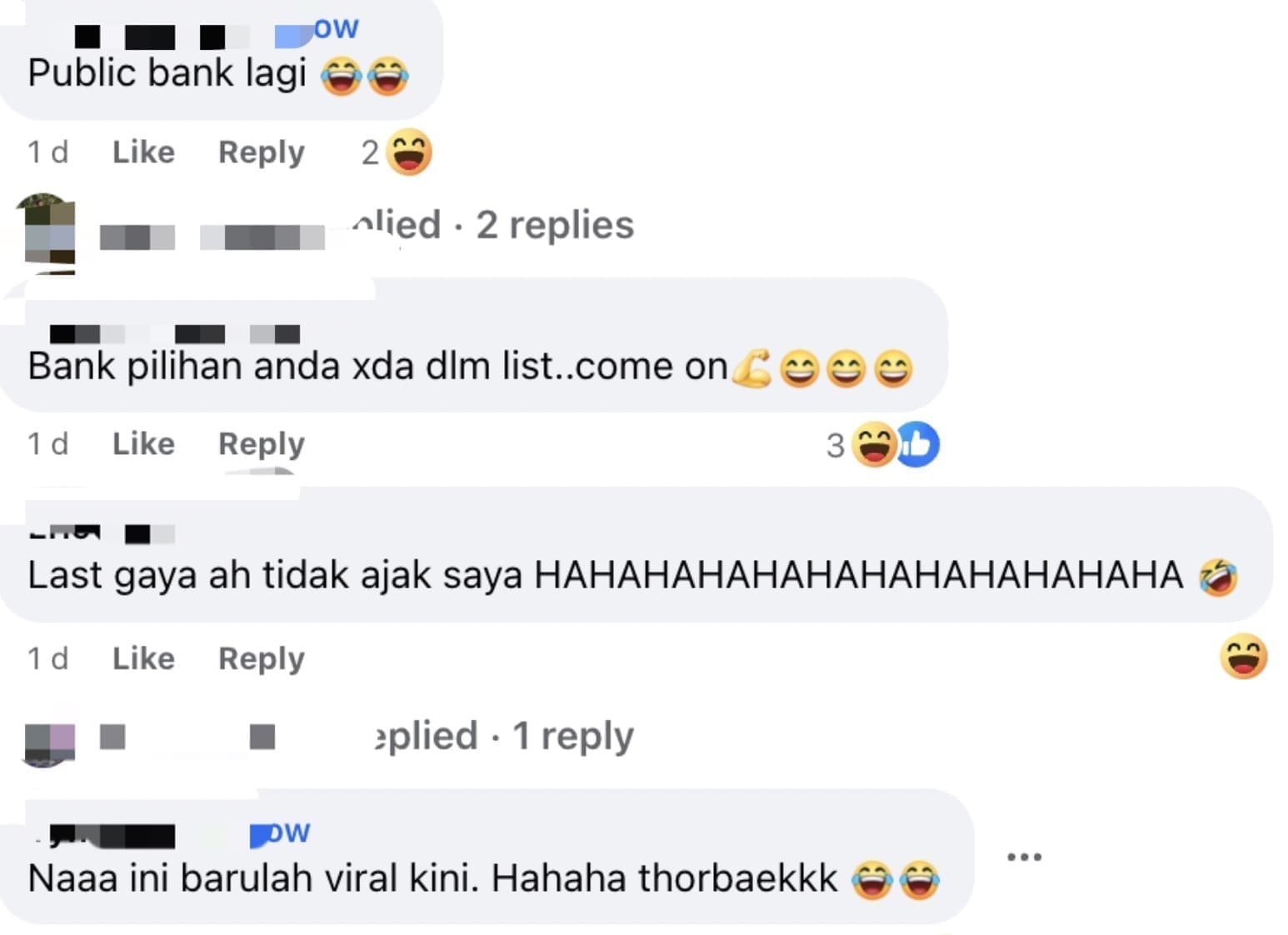The image size is (1288, 935).
Task: Open the three-dots menu beside the thorbaekkk comment
Action: 1024,857
